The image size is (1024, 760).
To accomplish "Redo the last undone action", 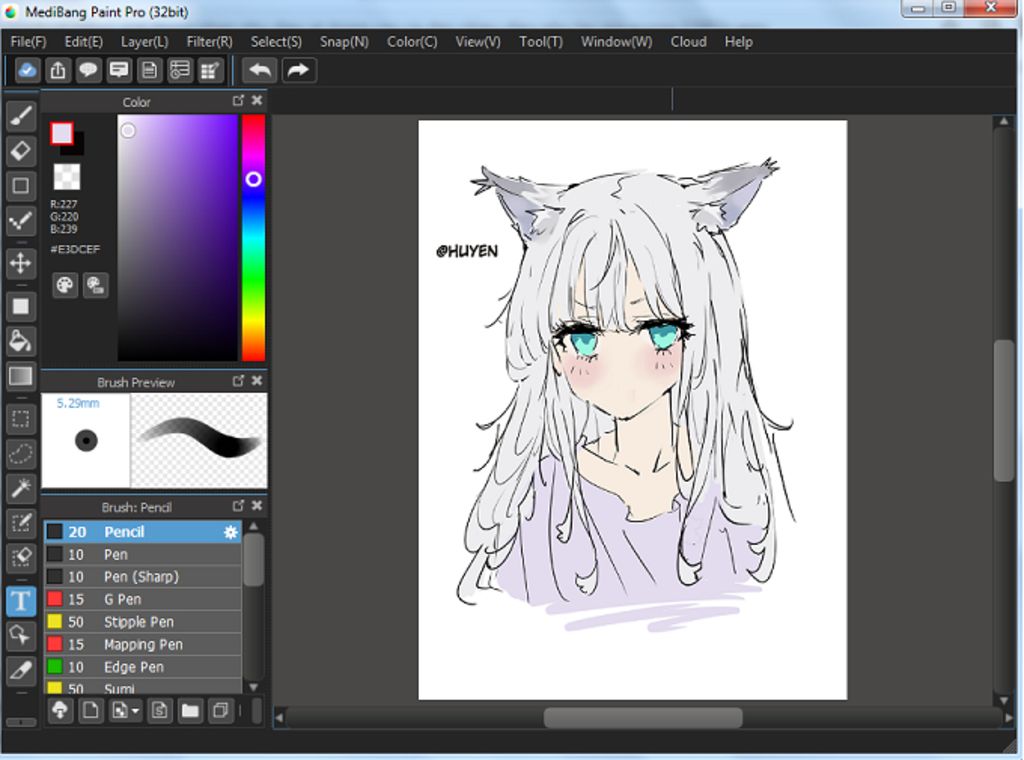I will click(x=298, y=71).
